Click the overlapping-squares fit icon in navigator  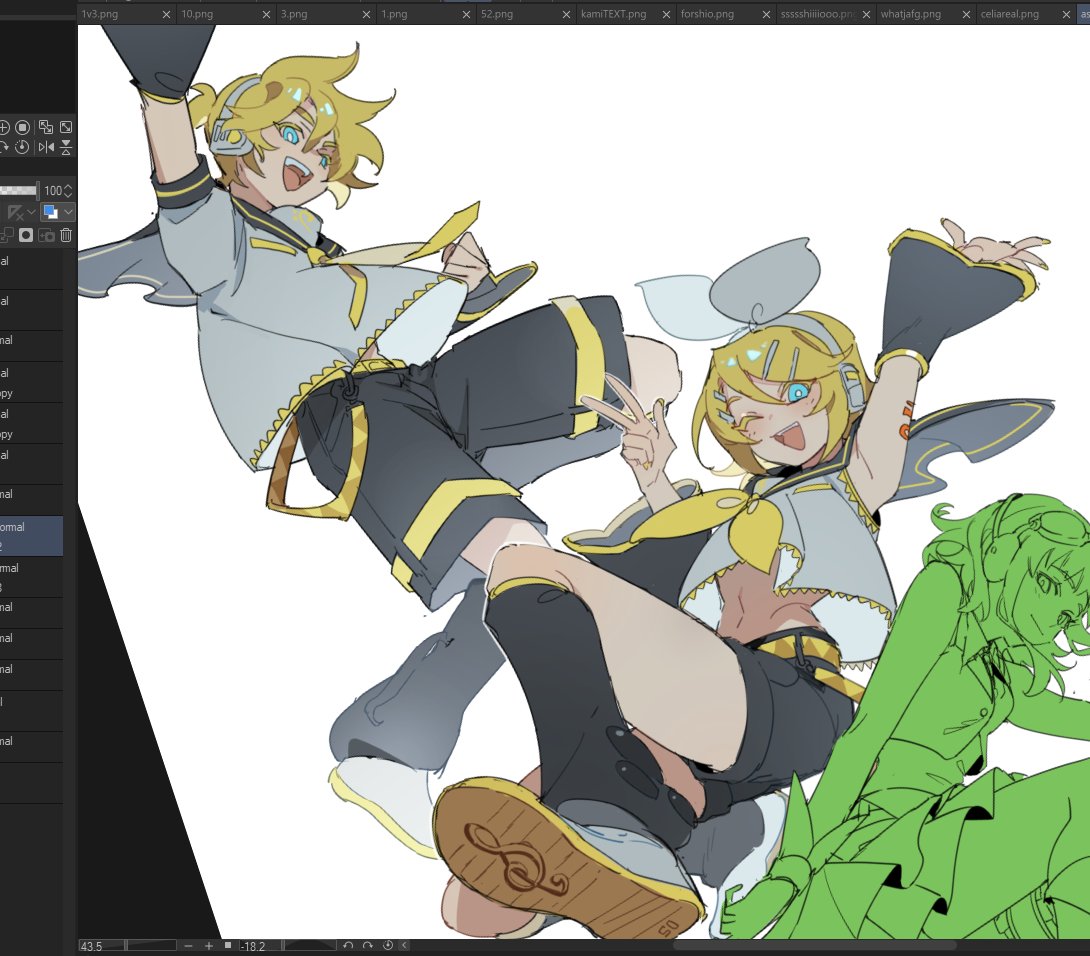coord(46,127)
